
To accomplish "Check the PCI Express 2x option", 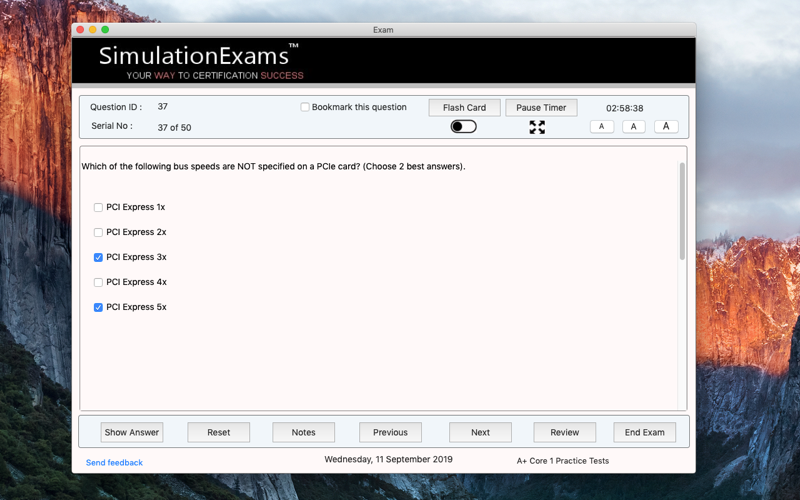I will [98, 232].
